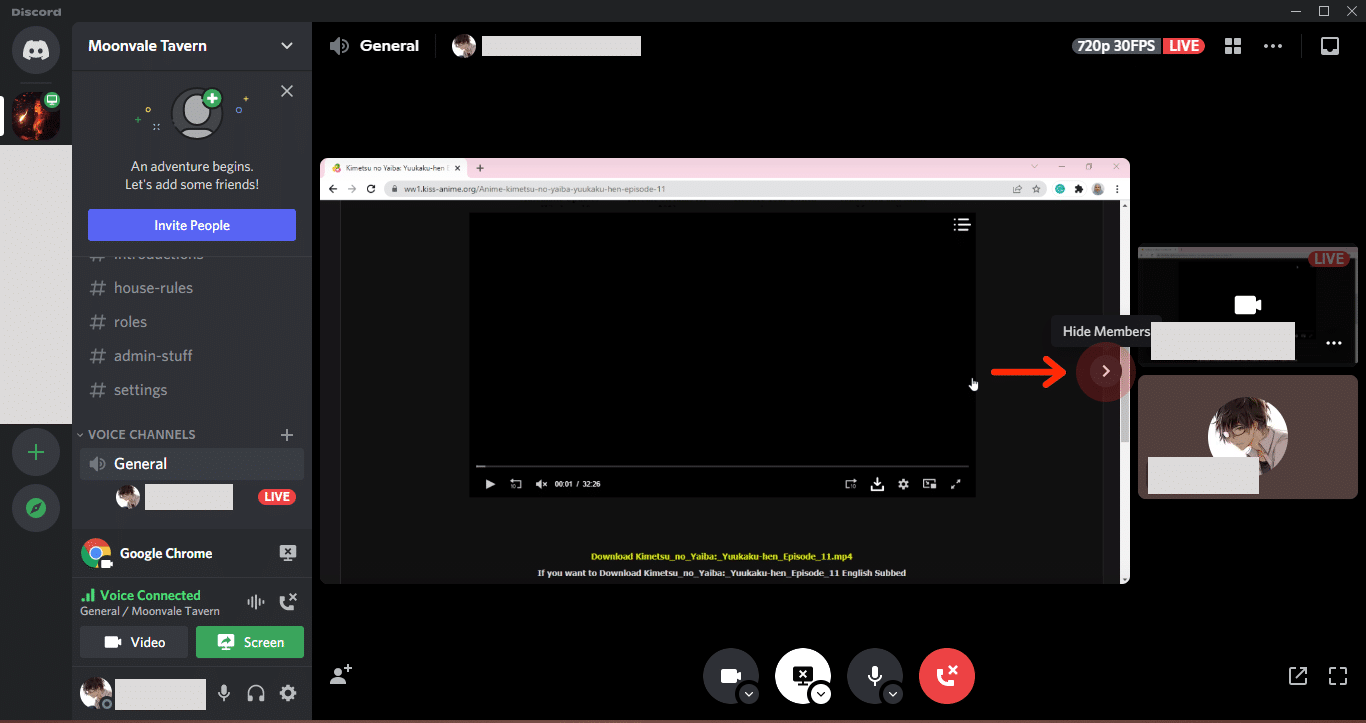Click the 720p 30FPS quality badge
The width and height of the screenshot is (1366, 723).
tap(1117, 46)
